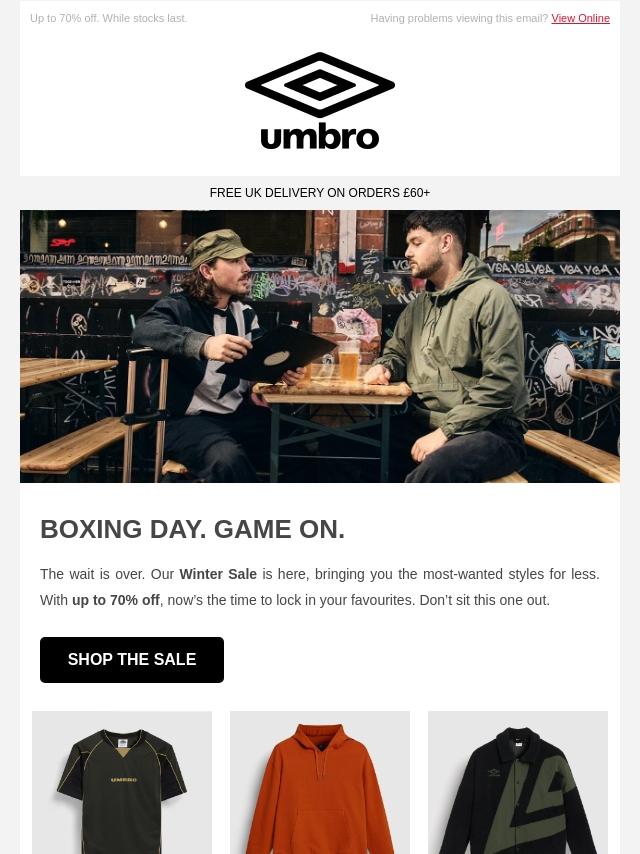Click the gold Umbro text on black shirt
Image resolution: width=640 pixels, height=854 pixels.
coord(124,780)
